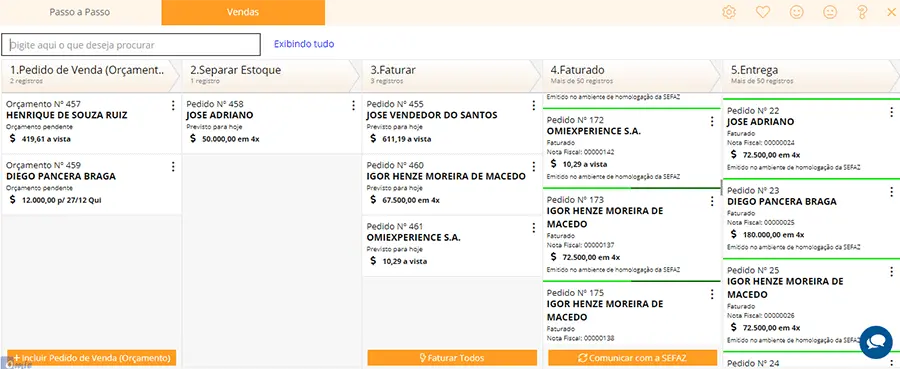This screenshot has width=900, height=369.
Task: Select stage 5.Entrega header
Action: click(811, 75)
